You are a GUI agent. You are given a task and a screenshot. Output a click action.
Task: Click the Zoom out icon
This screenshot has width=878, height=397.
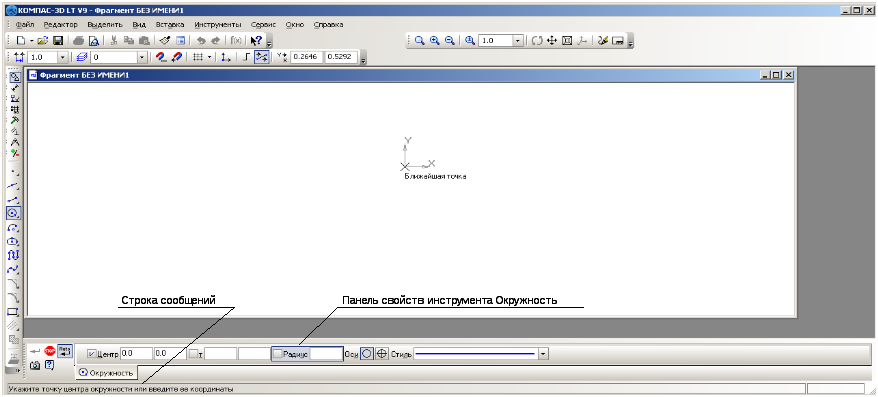pos(449,41)
